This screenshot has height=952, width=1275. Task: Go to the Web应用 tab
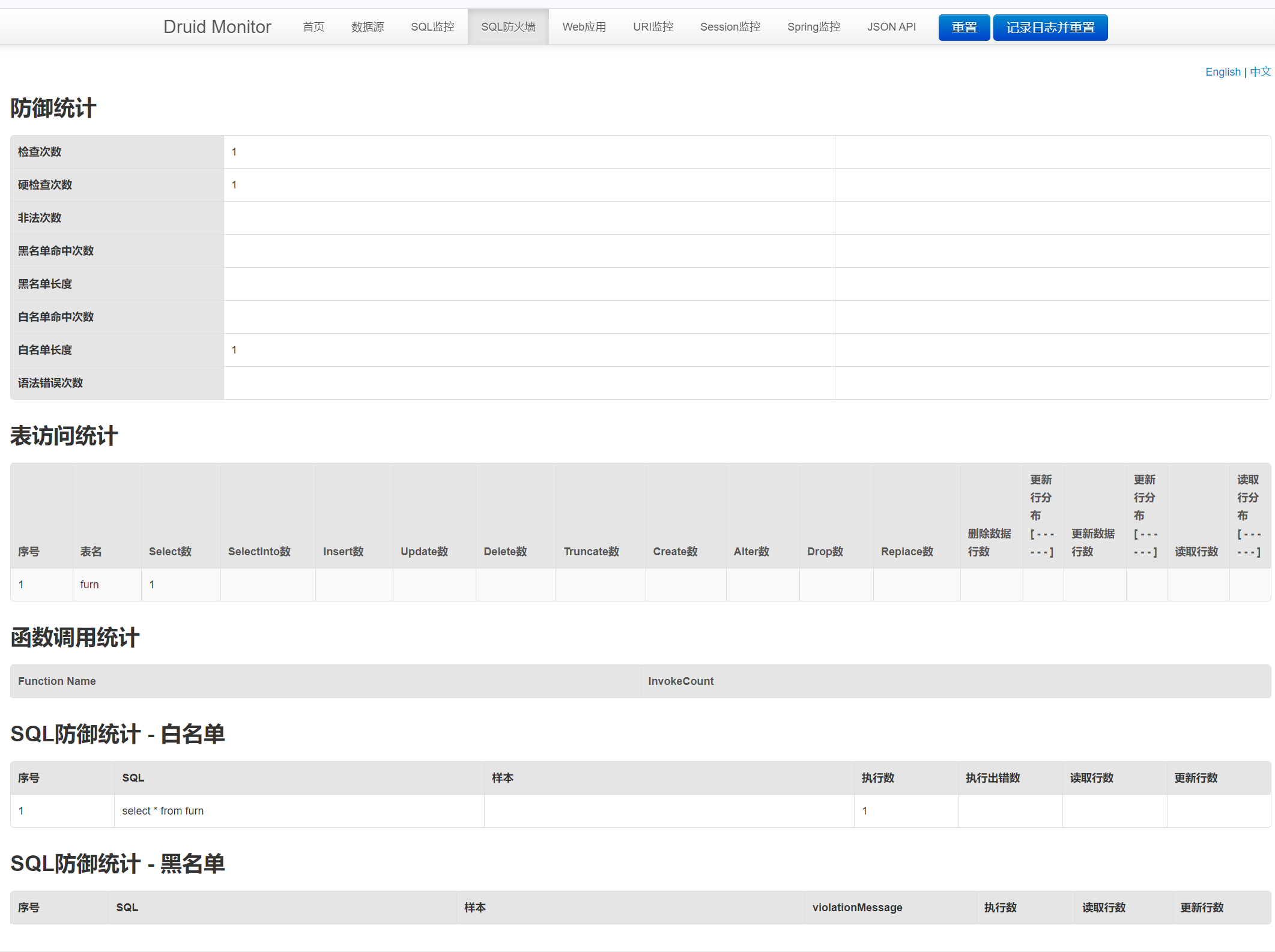tap(584, 27)
